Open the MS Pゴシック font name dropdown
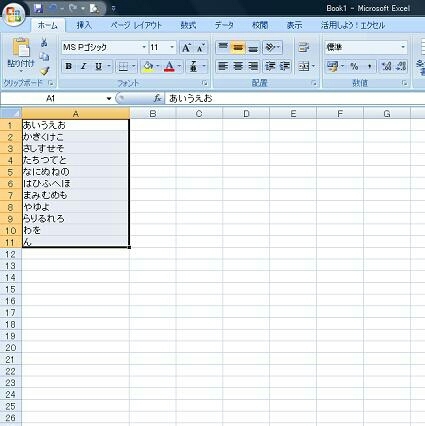The image size is (425, 426). click(144, 47)
